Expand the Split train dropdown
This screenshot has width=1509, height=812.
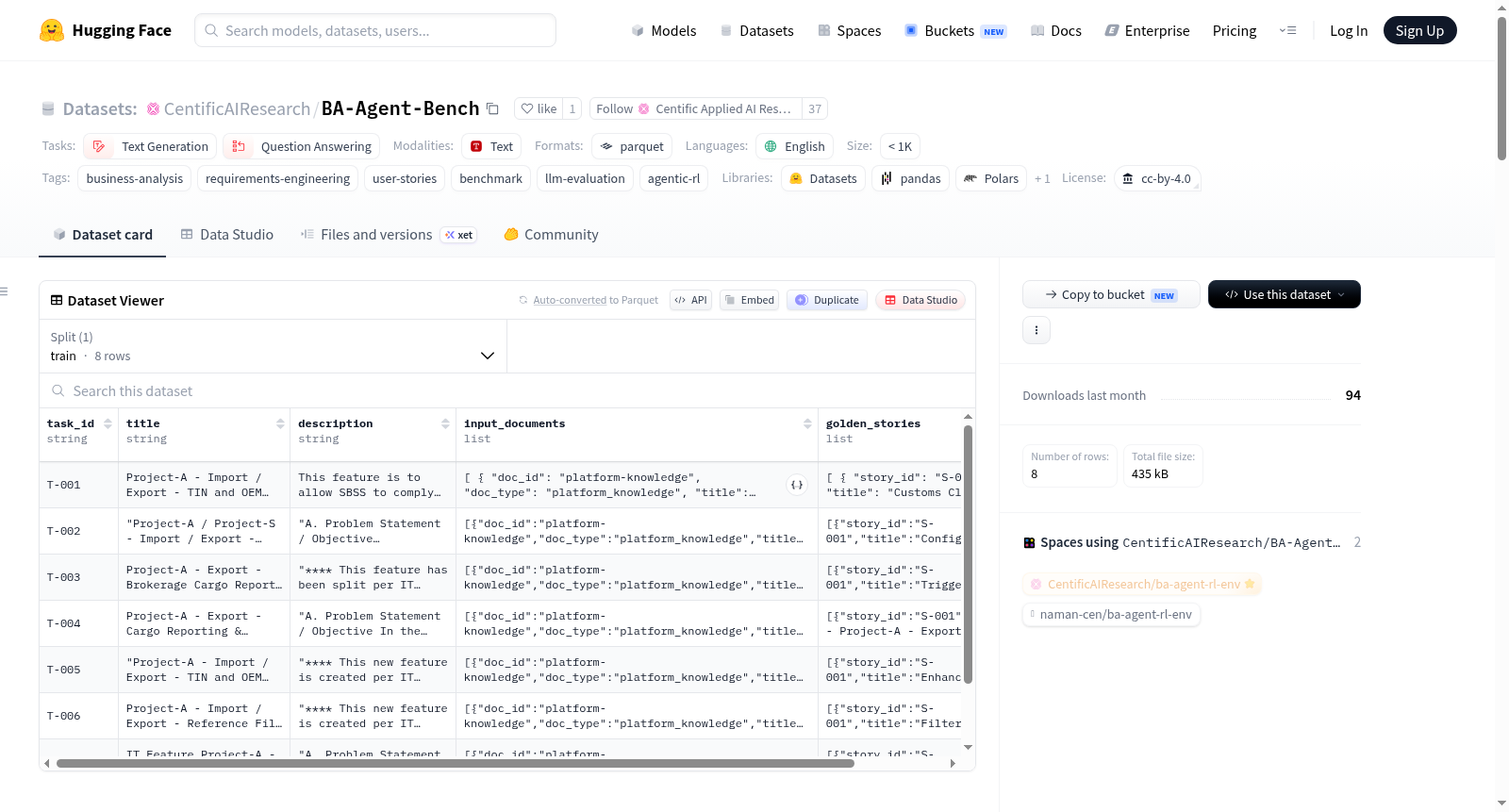click(x=273, y=346)
